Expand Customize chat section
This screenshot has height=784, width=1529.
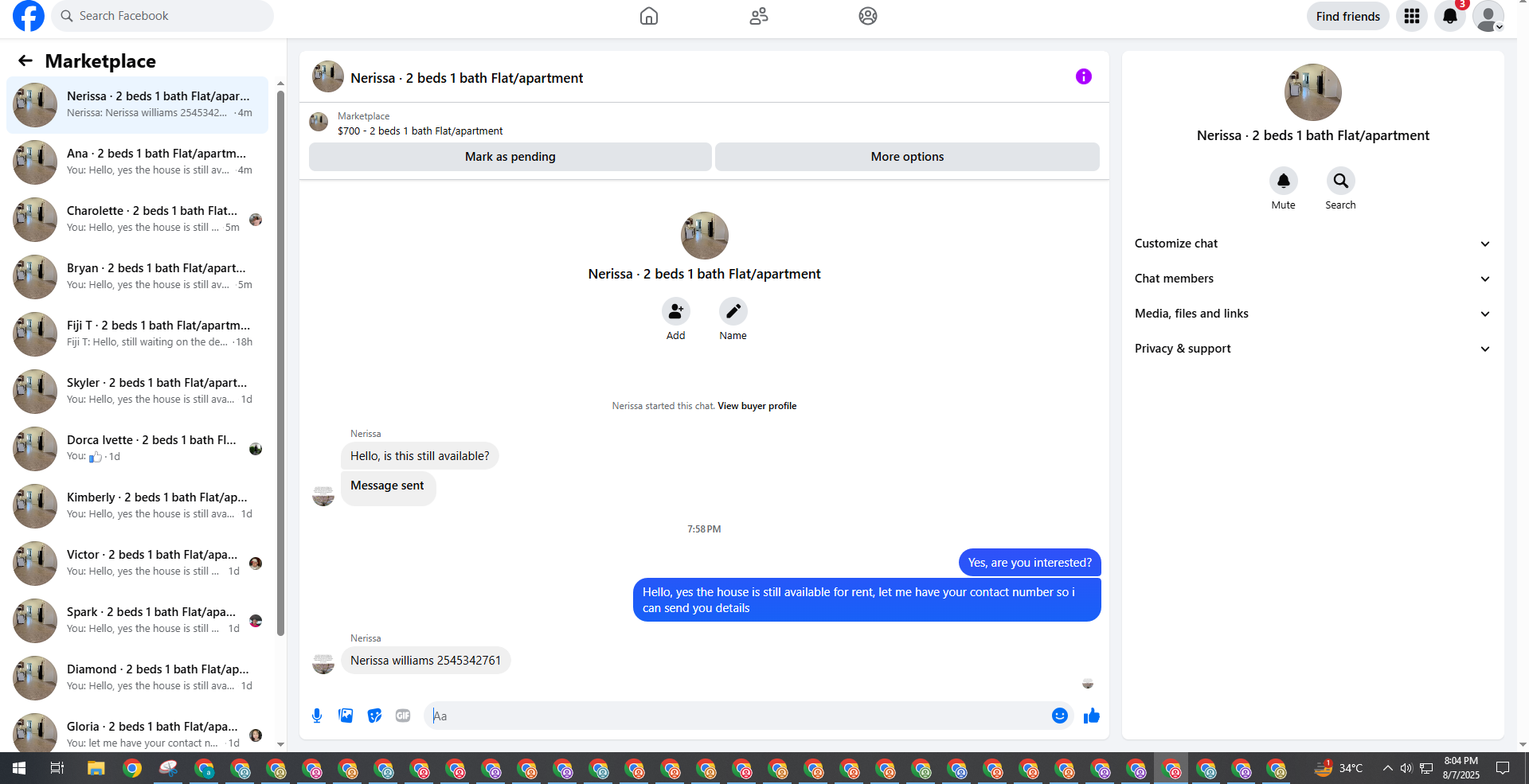(1313, 244)
